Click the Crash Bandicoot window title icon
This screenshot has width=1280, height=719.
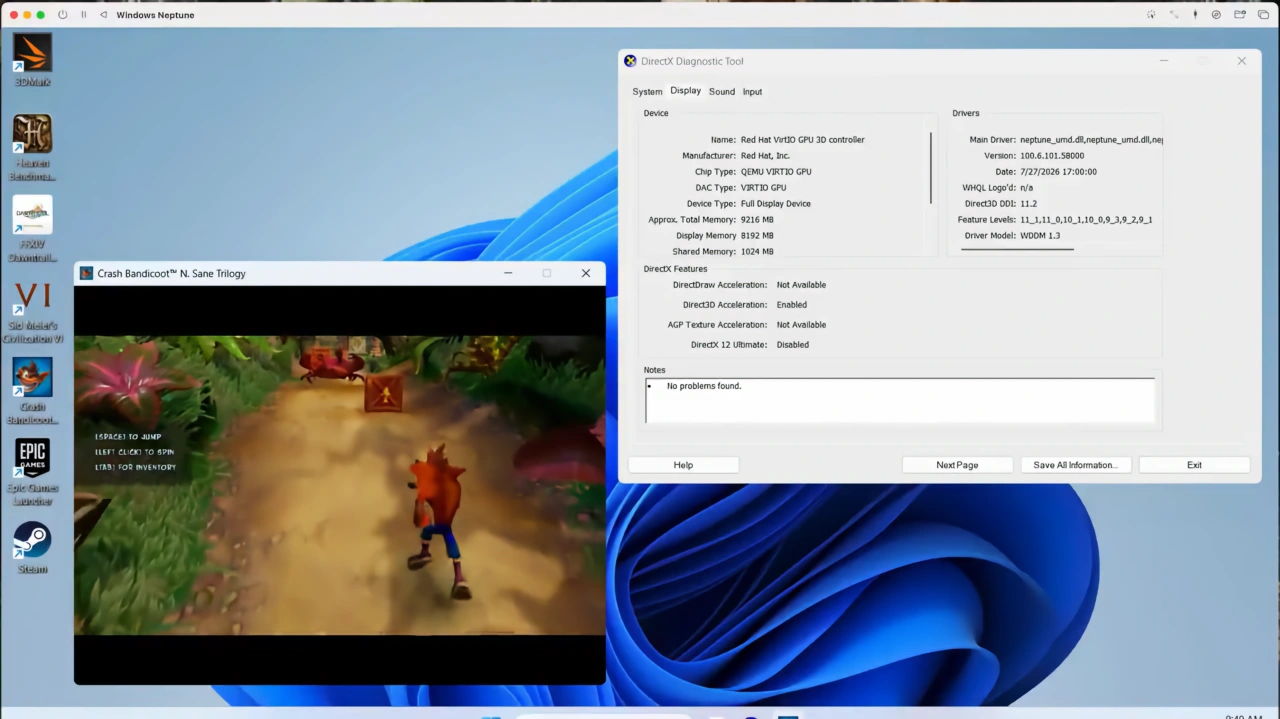86,273
